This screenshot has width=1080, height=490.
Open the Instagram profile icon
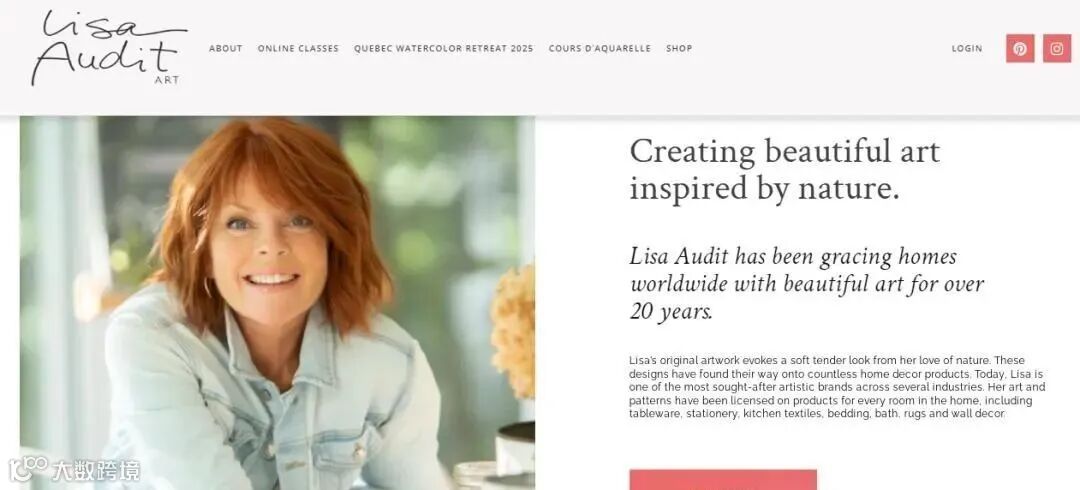1057,48
